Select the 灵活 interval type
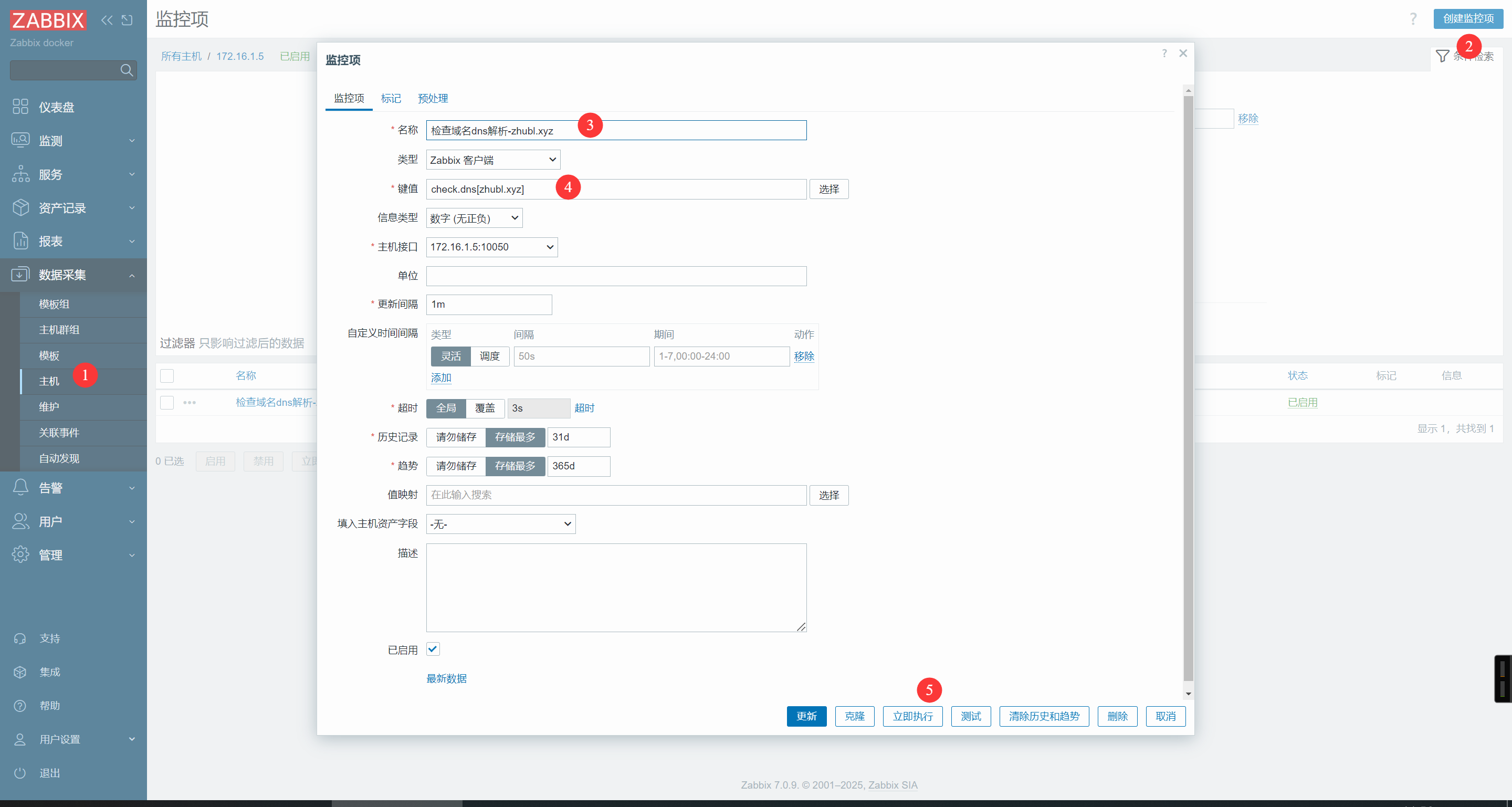Screen dimensions: 1512x807 [x=451, y=357]
